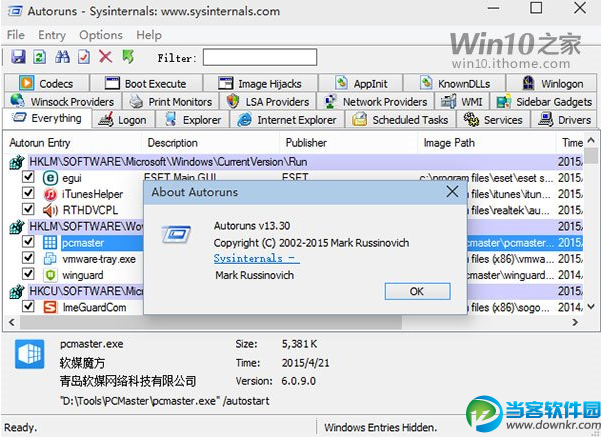Click the Find binoculars icon
The image size is (602, 439).
tap(62, 57)
